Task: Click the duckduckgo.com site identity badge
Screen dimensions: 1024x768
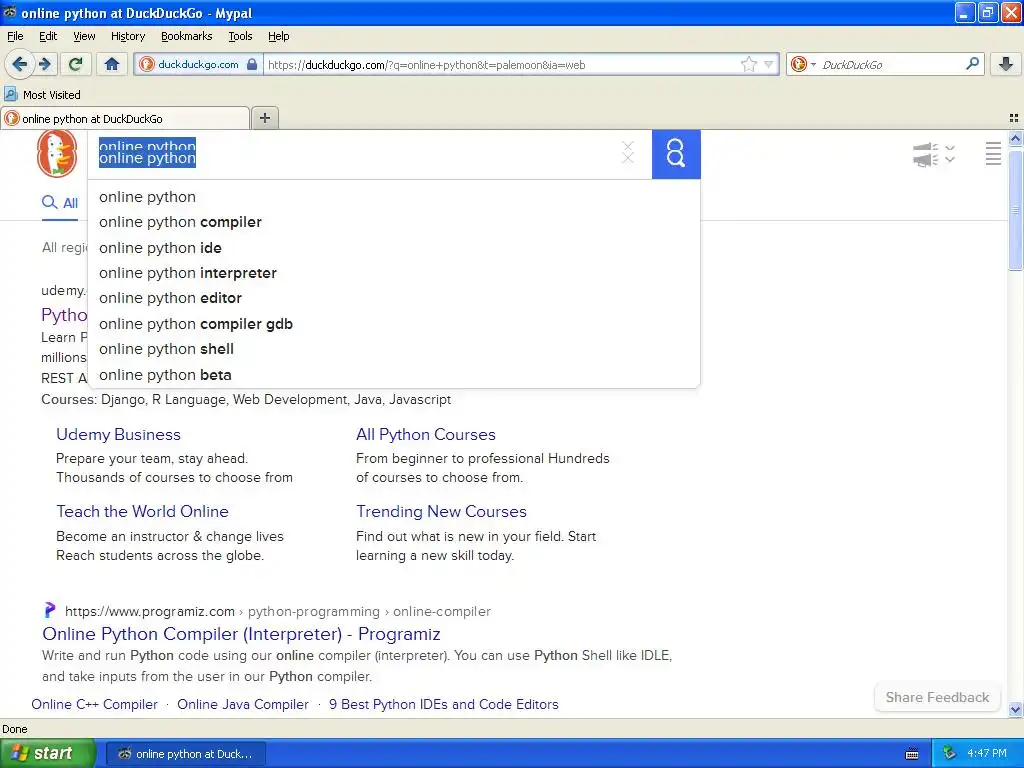Action: 199,64
